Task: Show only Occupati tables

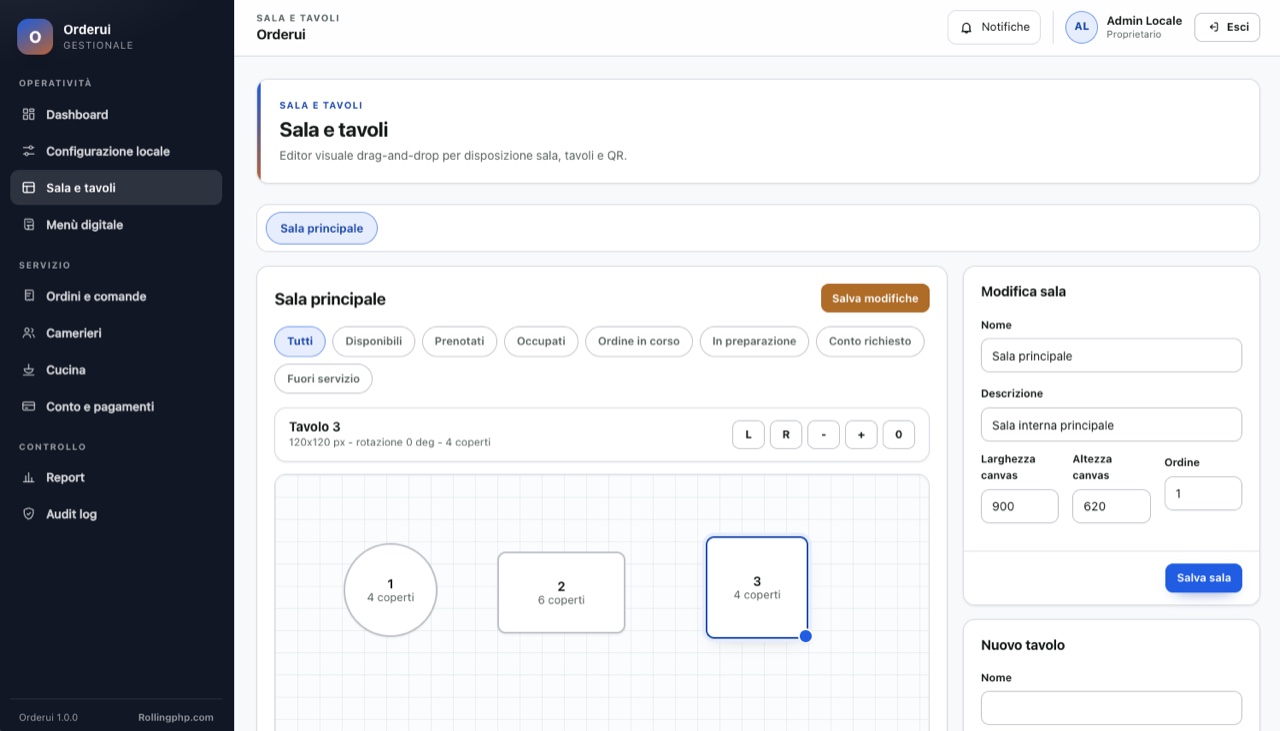Action: click(x=541, y=341)
